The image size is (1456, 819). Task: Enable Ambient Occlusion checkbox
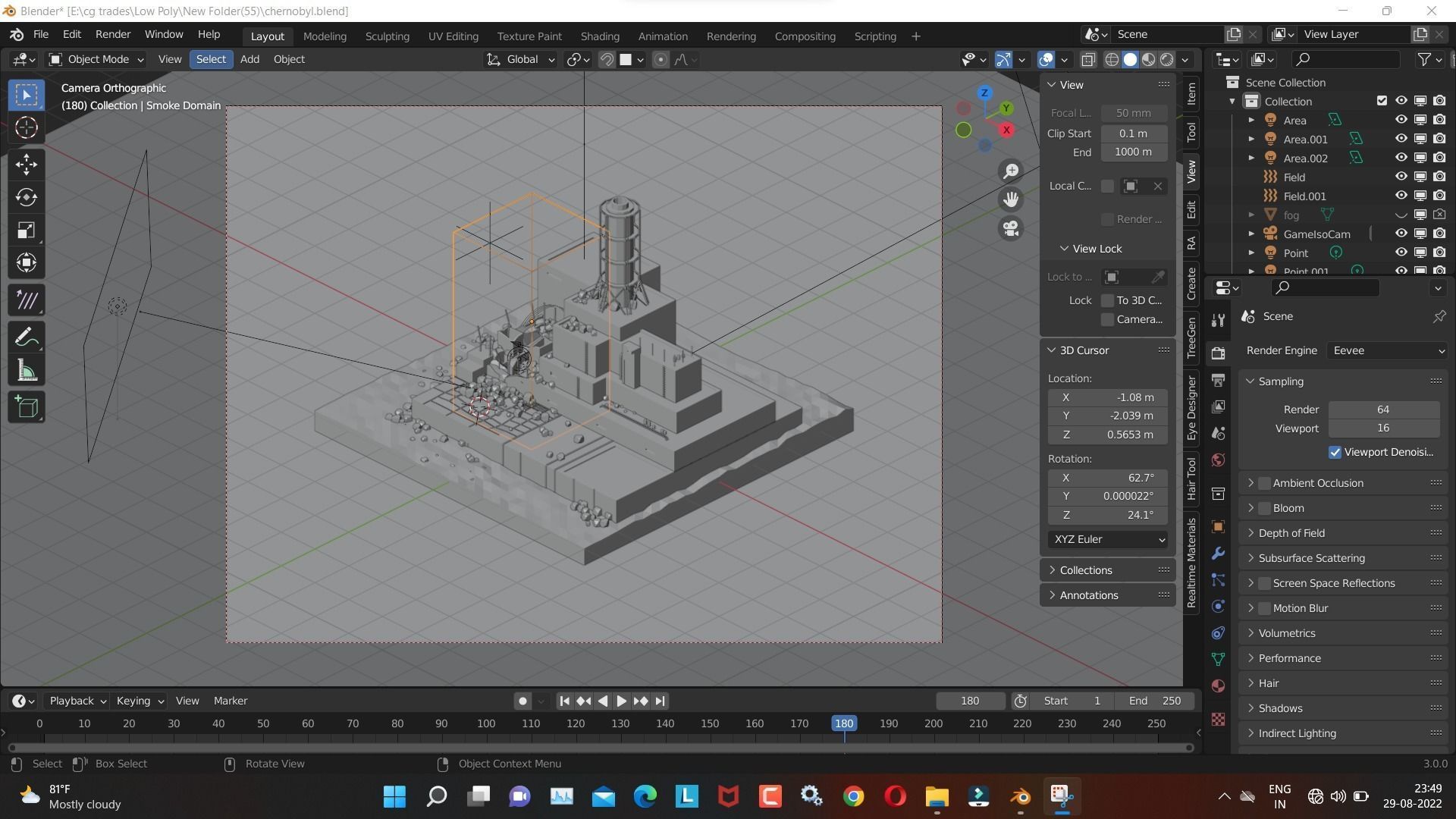[1264, 483]
